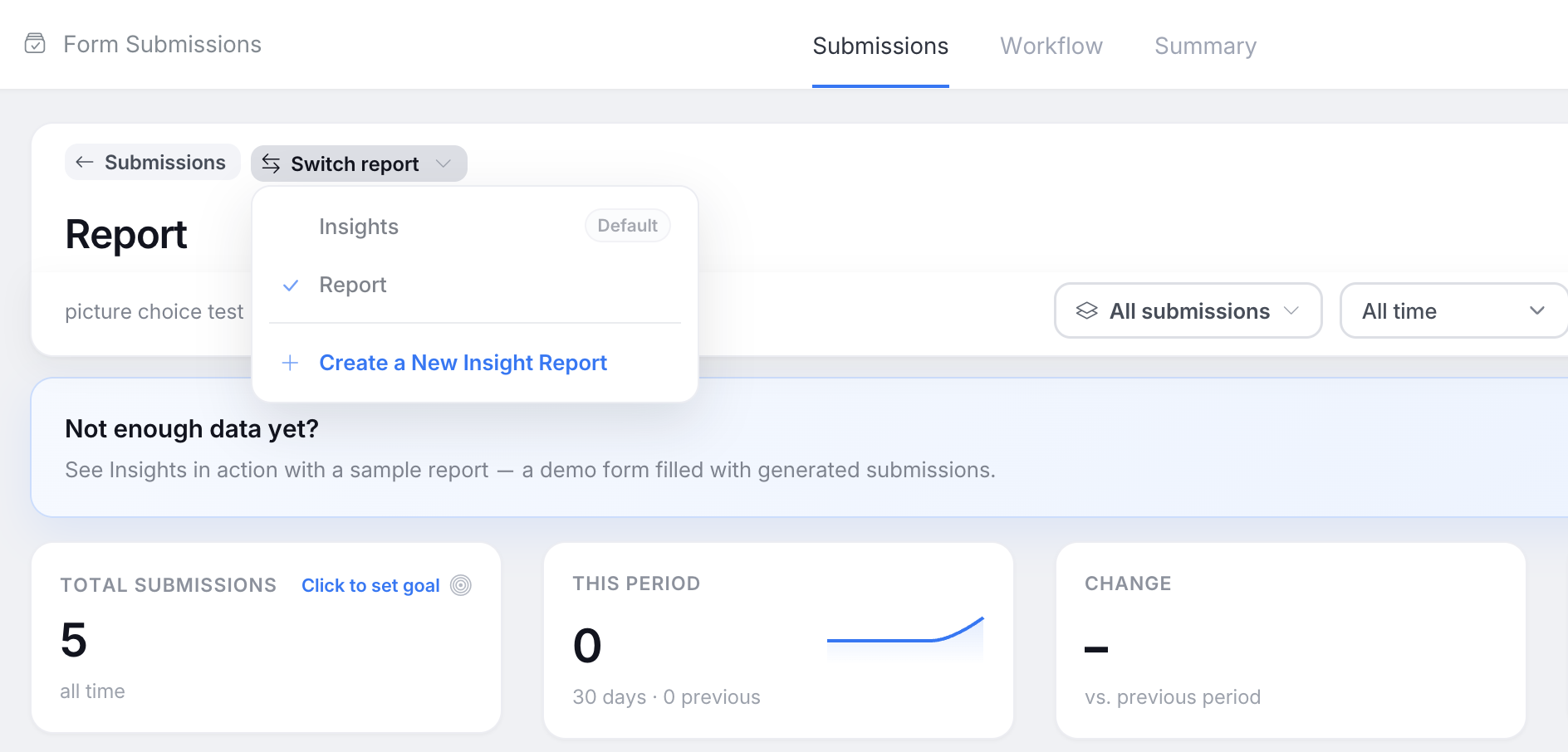
Task: Choose Report in the switch report menu
Action: coord(475,285)
